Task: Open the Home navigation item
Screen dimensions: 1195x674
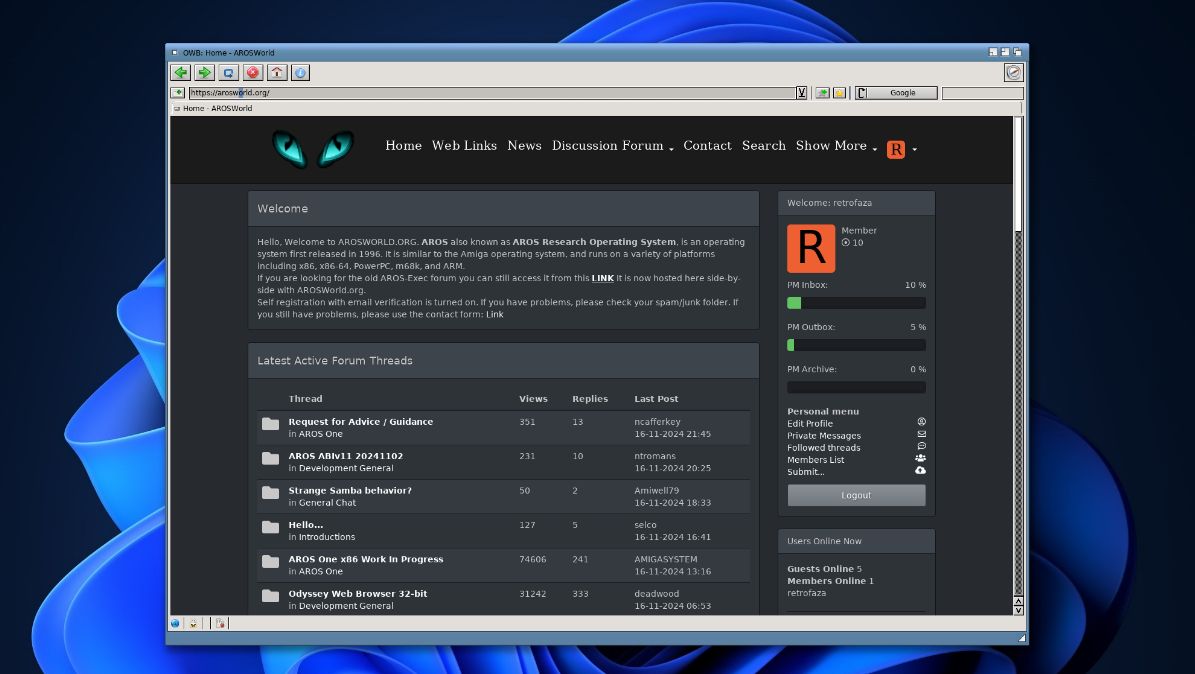Action: (403, 146)
